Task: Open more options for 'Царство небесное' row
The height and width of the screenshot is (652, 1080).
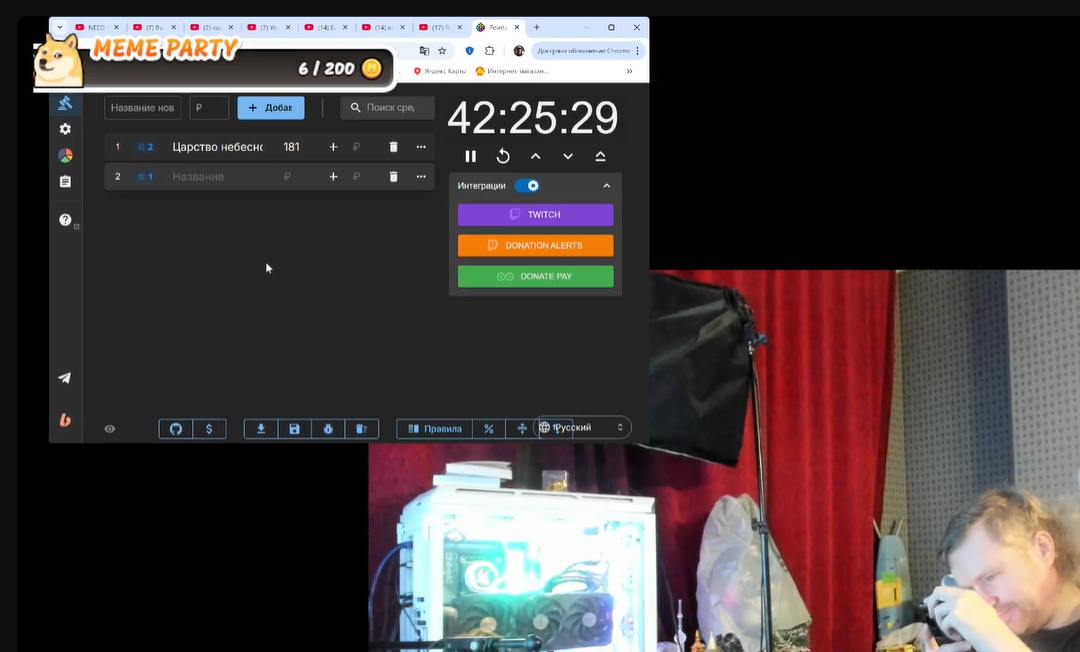Action: coord(421,147)
